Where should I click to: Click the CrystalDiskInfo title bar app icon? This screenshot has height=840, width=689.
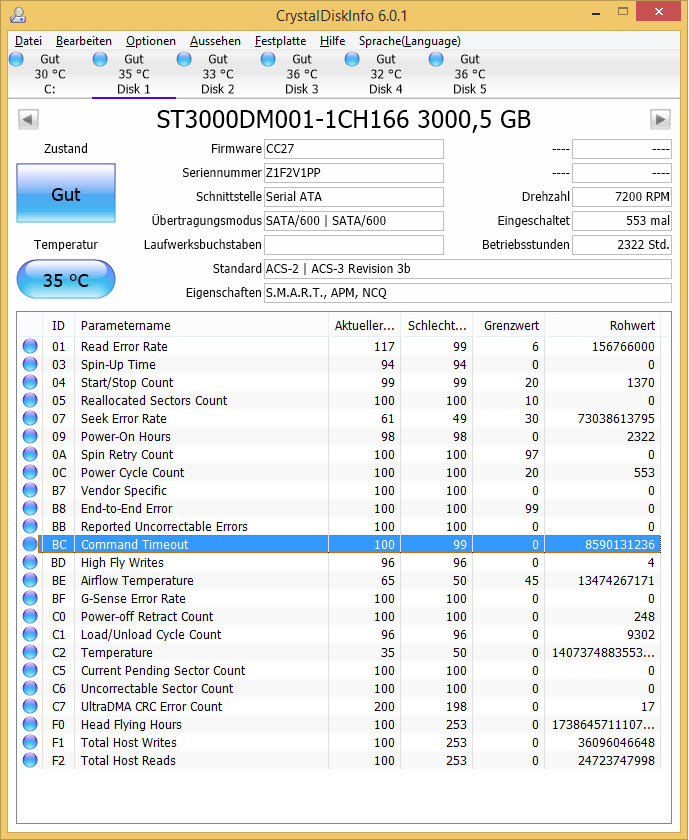coord(18,15)
